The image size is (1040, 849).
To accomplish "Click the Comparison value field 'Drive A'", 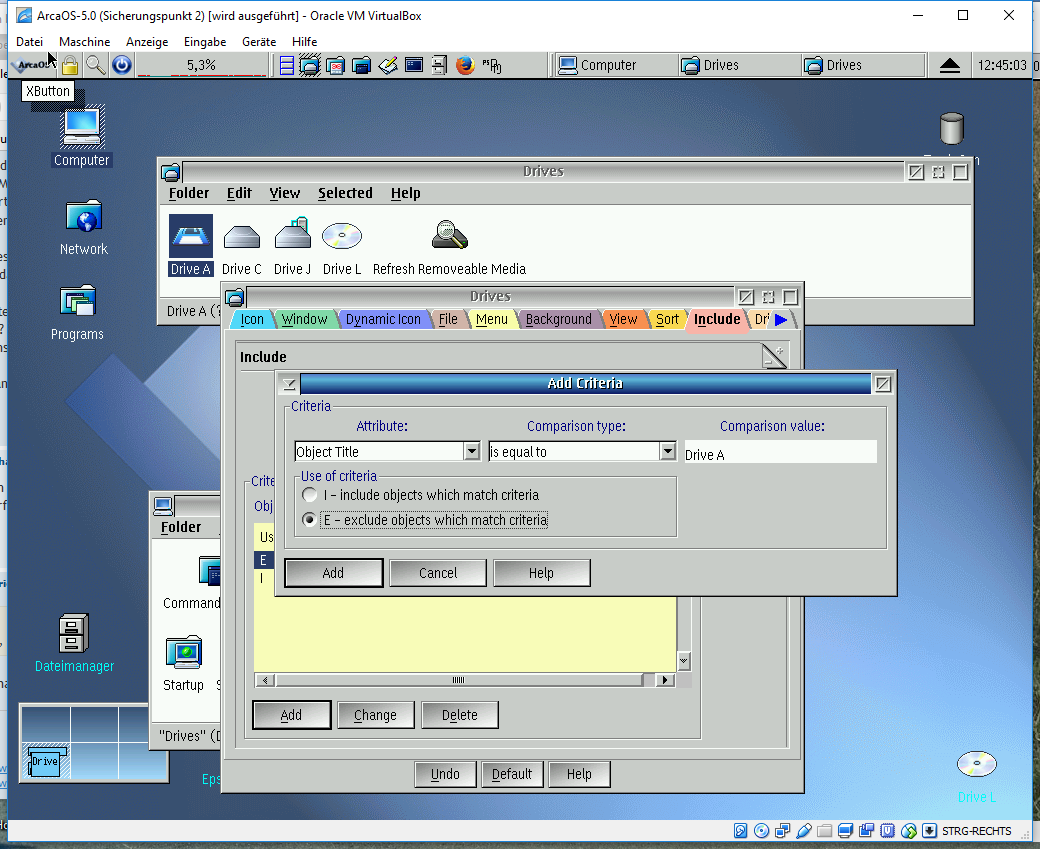I will tap(780, 452).
